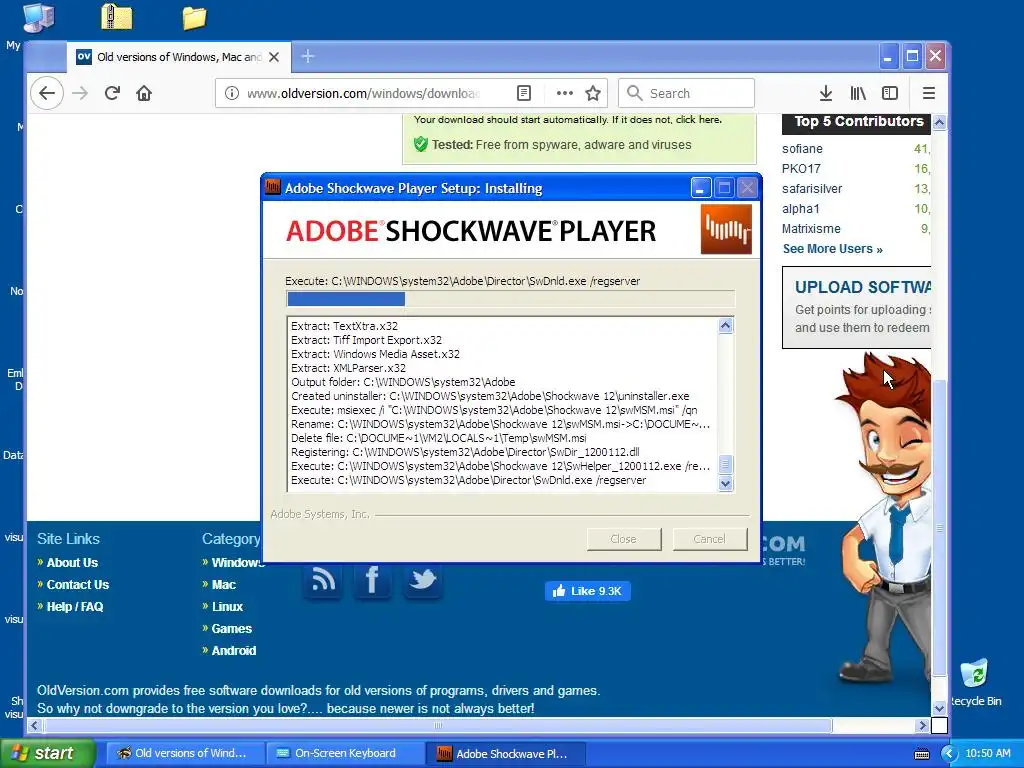
Task: Reload the current page
Action: point(112,93)
